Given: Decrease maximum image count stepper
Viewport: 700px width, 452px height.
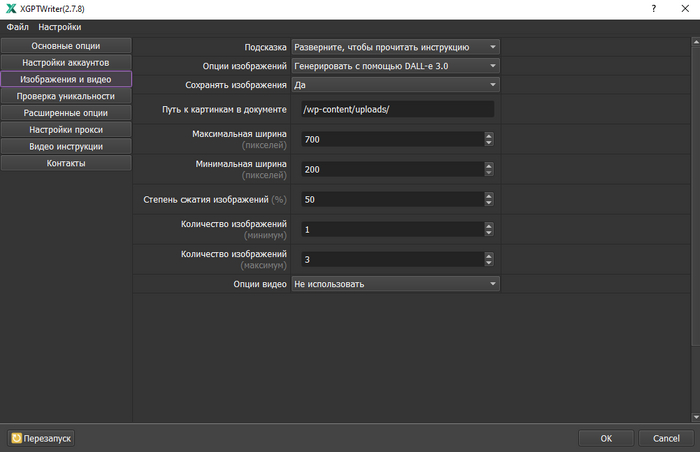Looking at the screenshot, I should click(x=489, y=263).
